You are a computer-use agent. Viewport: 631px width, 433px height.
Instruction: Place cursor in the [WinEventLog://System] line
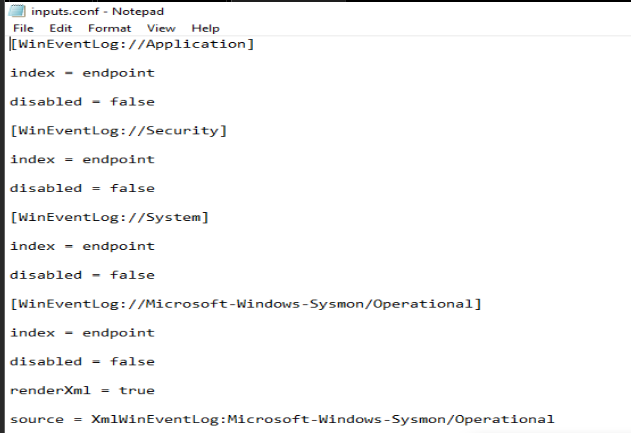point(110,217)
